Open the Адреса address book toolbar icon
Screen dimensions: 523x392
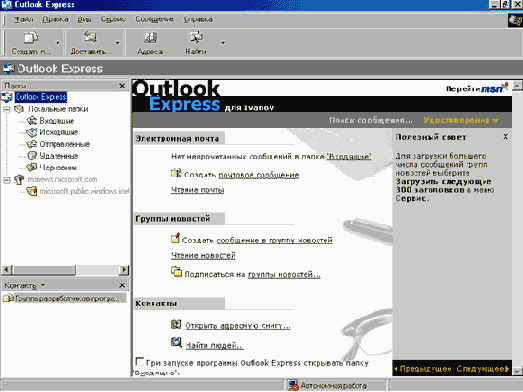pos(150,37)
